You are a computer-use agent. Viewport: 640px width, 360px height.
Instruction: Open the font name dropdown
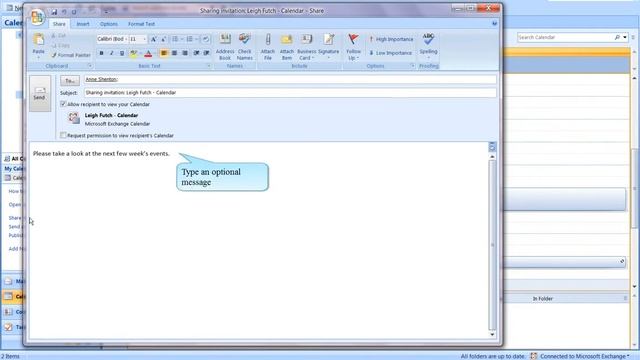126,39
